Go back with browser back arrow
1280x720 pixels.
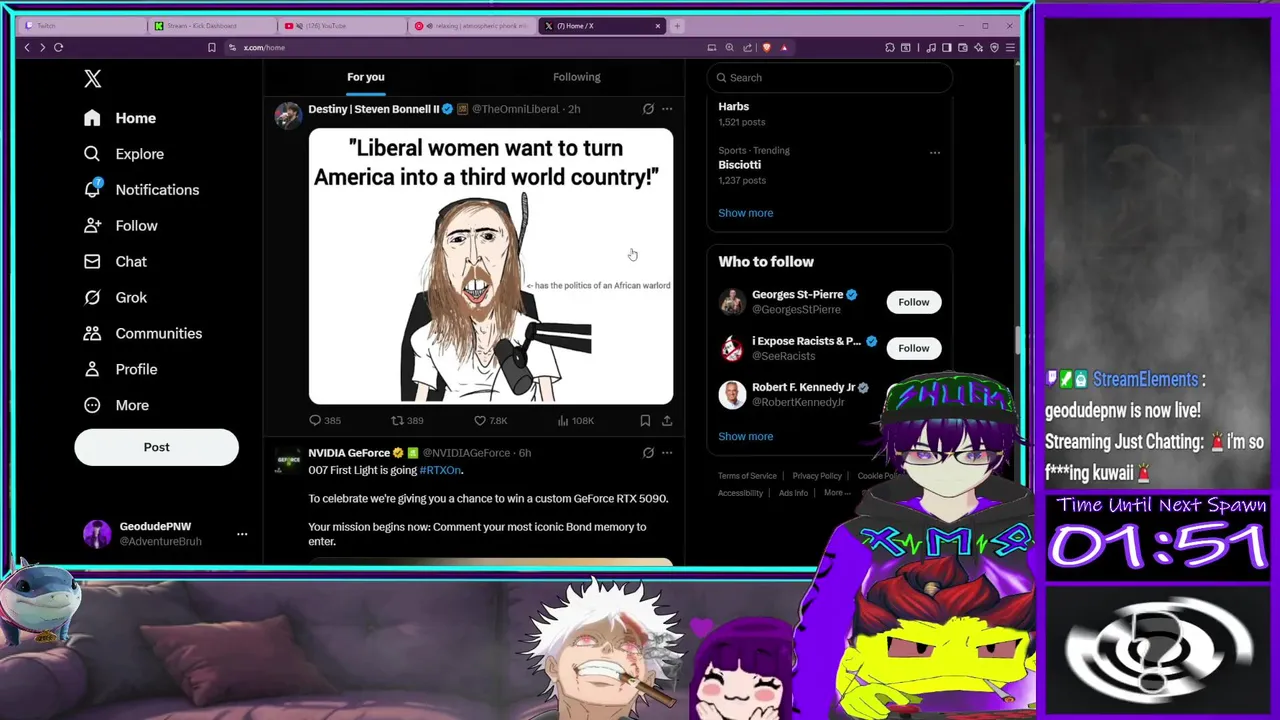pyautogui.click(x=27, y=47)
